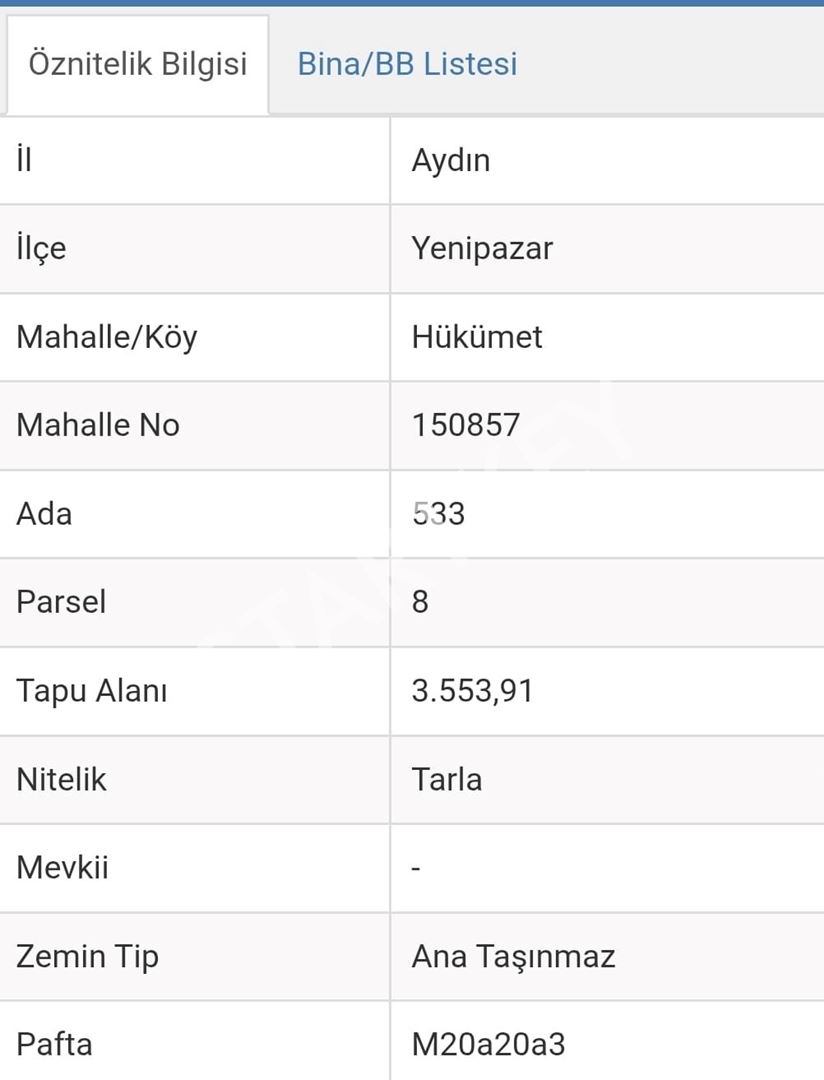Open the Bina/BB Listesi tab
This screenshot has height=1080, width=824.
pyautogui.click(x=407, y=64)
